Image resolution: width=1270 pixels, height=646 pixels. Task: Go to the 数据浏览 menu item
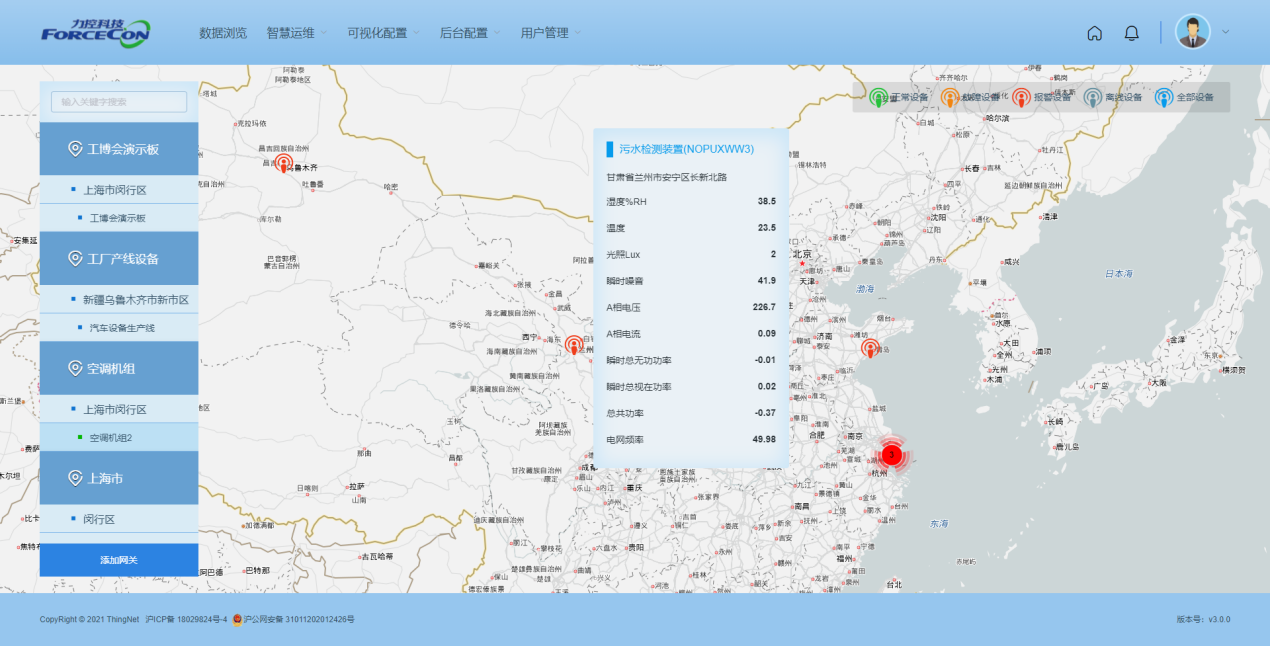pyautogui.click(x=223, y=33)
